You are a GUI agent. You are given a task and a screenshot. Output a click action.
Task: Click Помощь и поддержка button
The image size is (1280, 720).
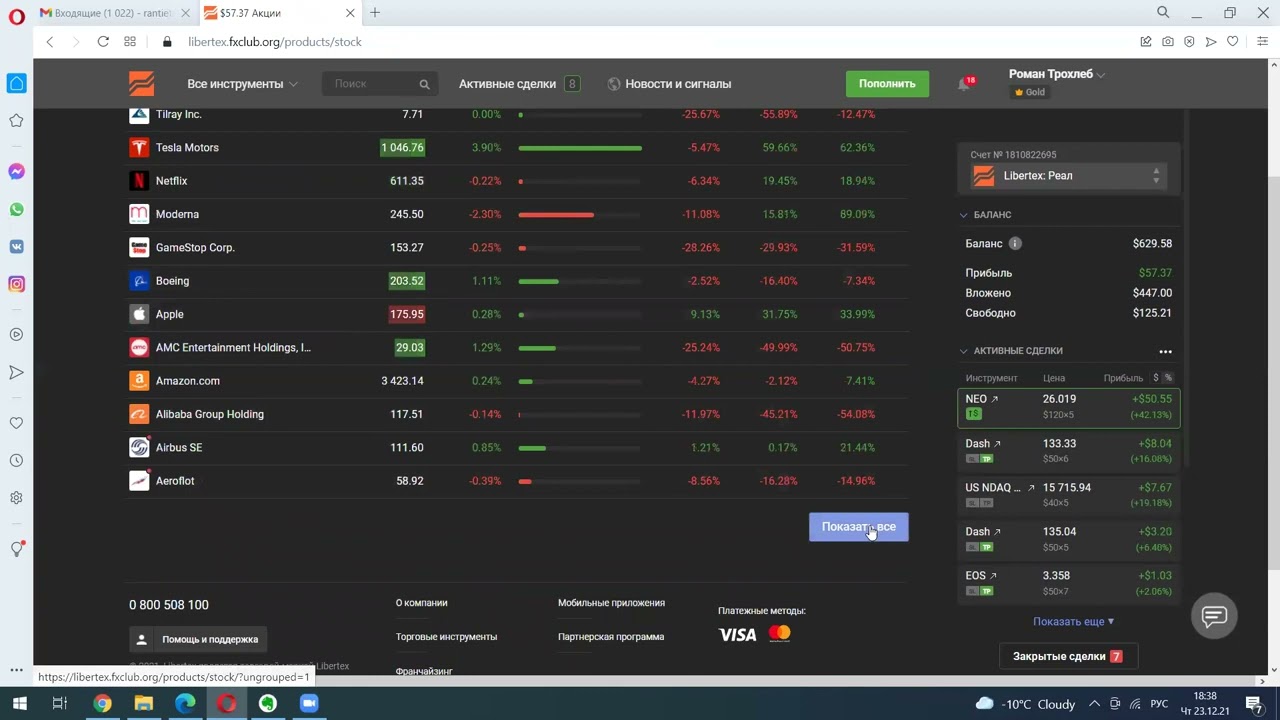(x=198, y=639)
